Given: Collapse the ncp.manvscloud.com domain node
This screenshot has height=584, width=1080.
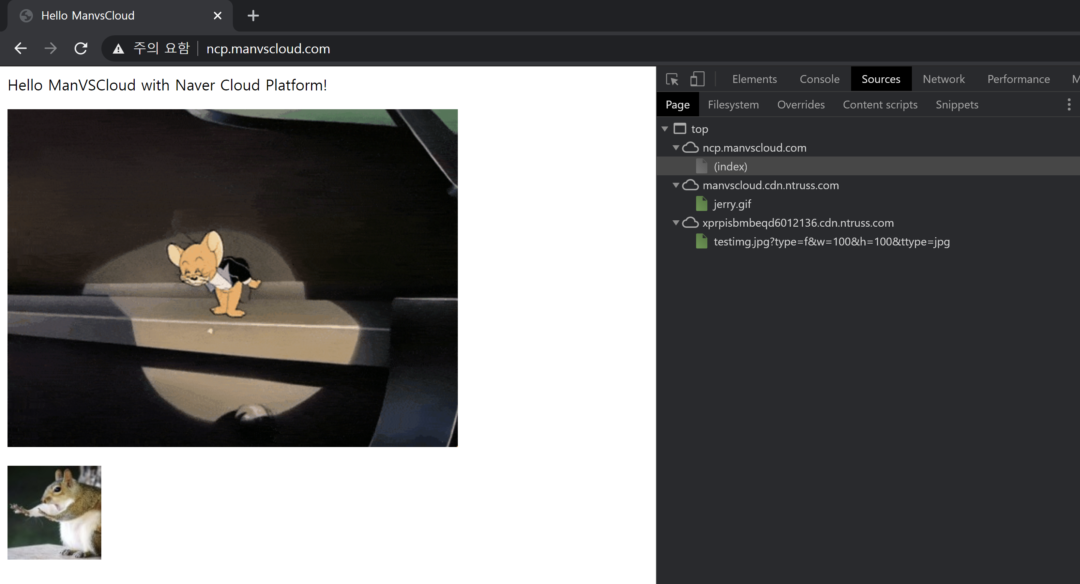Looking at the screenshot, I should tap(676, 148).
